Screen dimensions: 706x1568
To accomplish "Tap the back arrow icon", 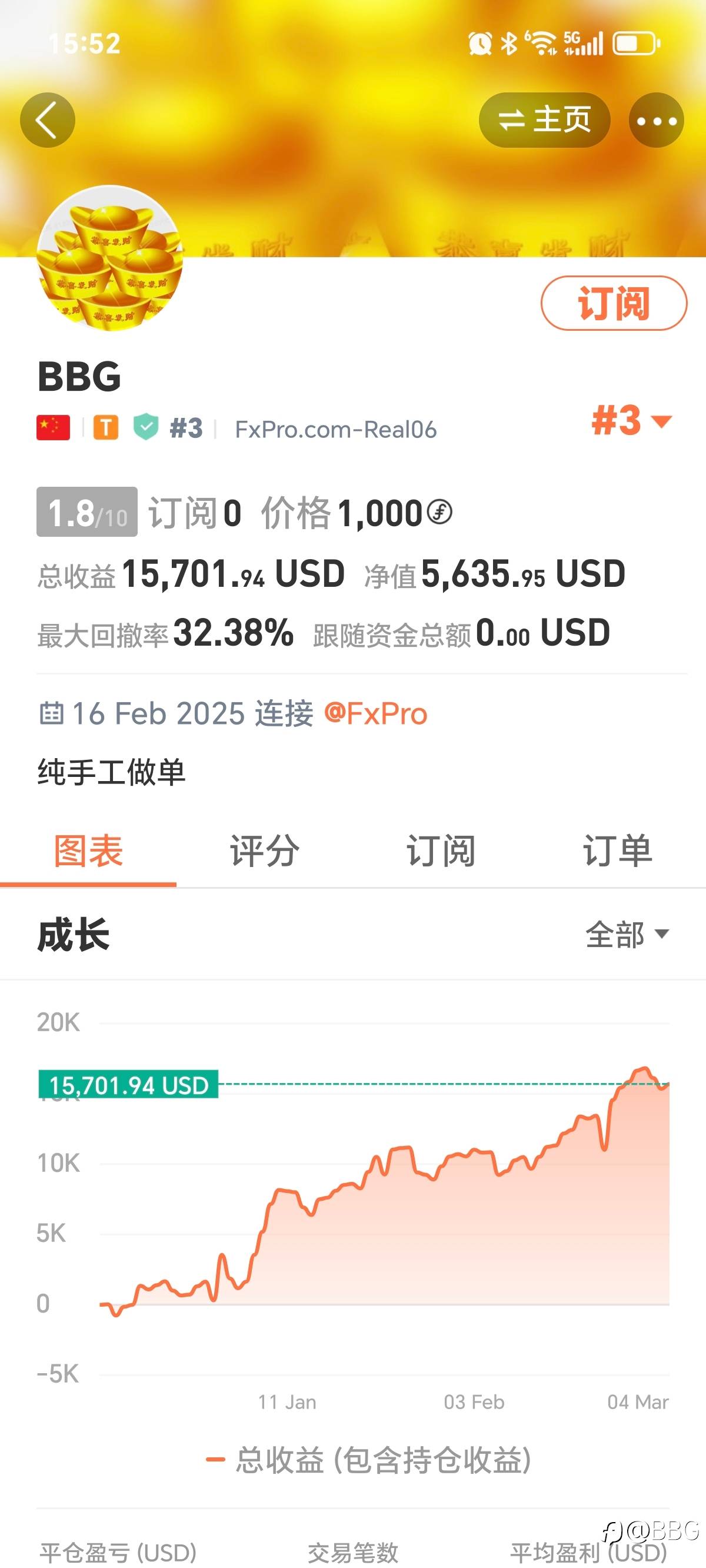I will coord(48,120).
